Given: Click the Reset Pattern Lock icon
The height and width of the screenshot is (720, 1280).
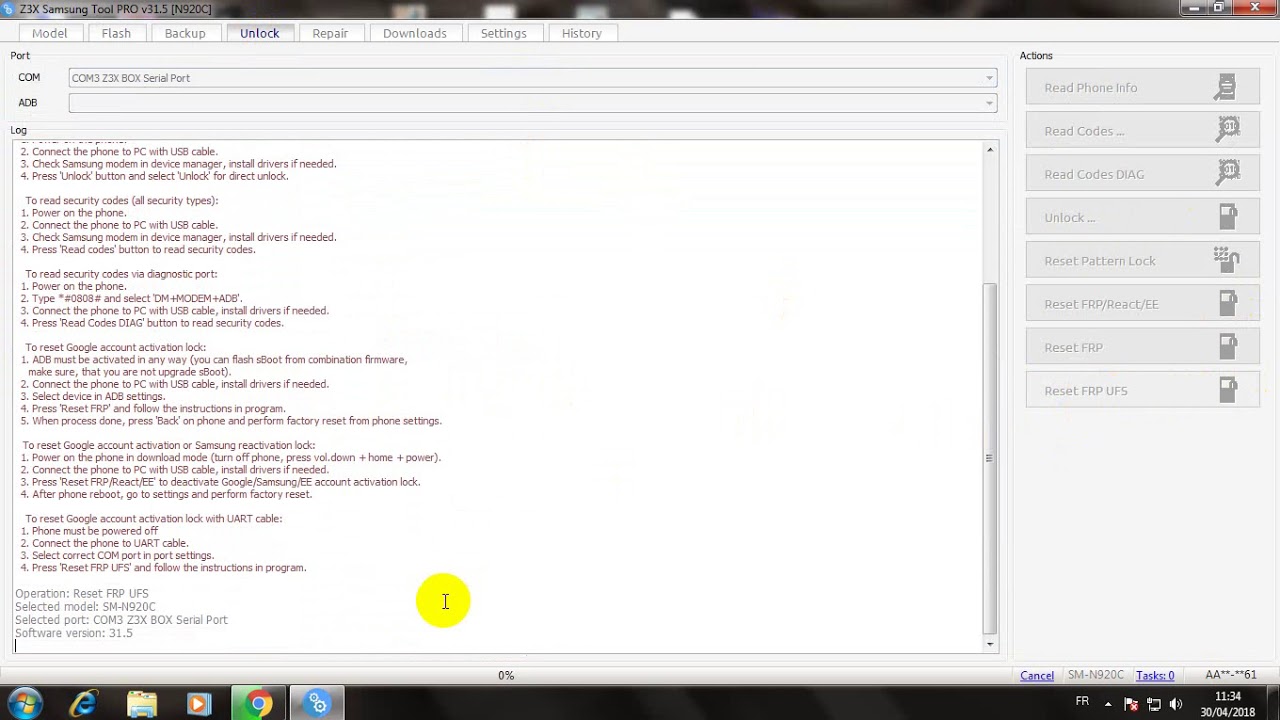Looking at the screenshot, I should (1227, 260).
